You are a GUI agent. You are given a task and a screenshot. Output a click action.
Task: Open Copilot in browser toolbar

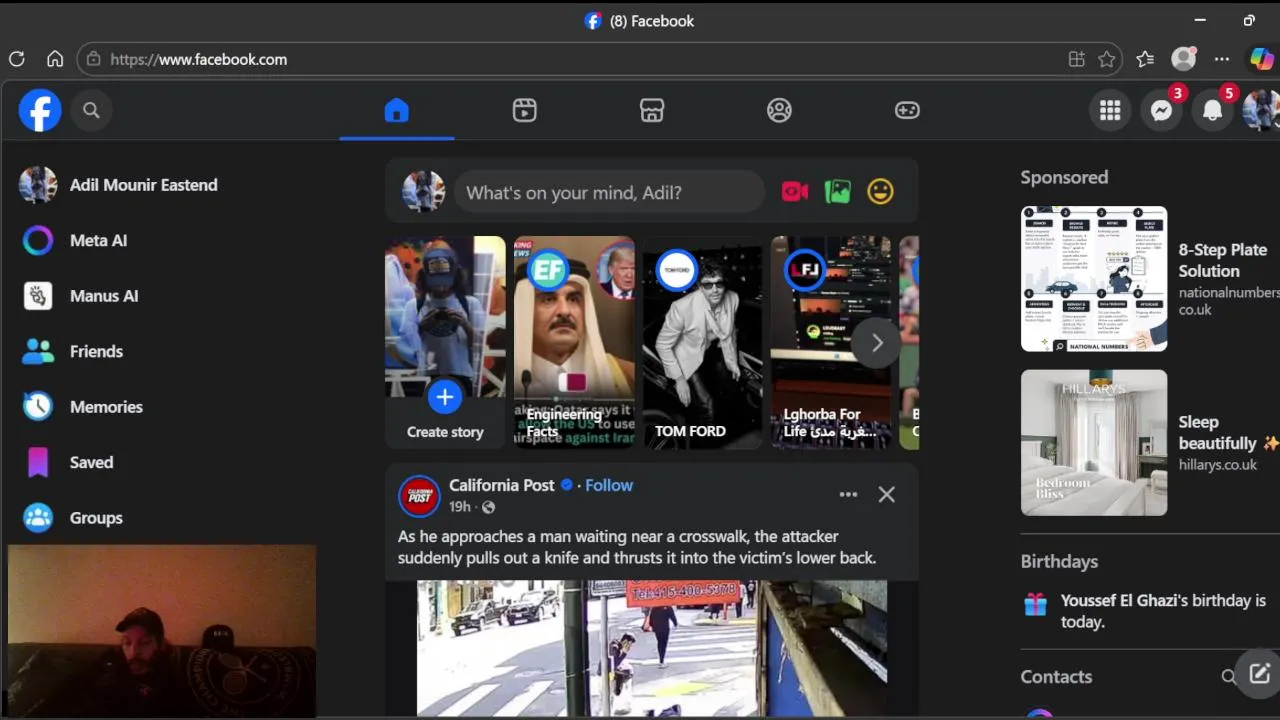tap(1262, 59)
